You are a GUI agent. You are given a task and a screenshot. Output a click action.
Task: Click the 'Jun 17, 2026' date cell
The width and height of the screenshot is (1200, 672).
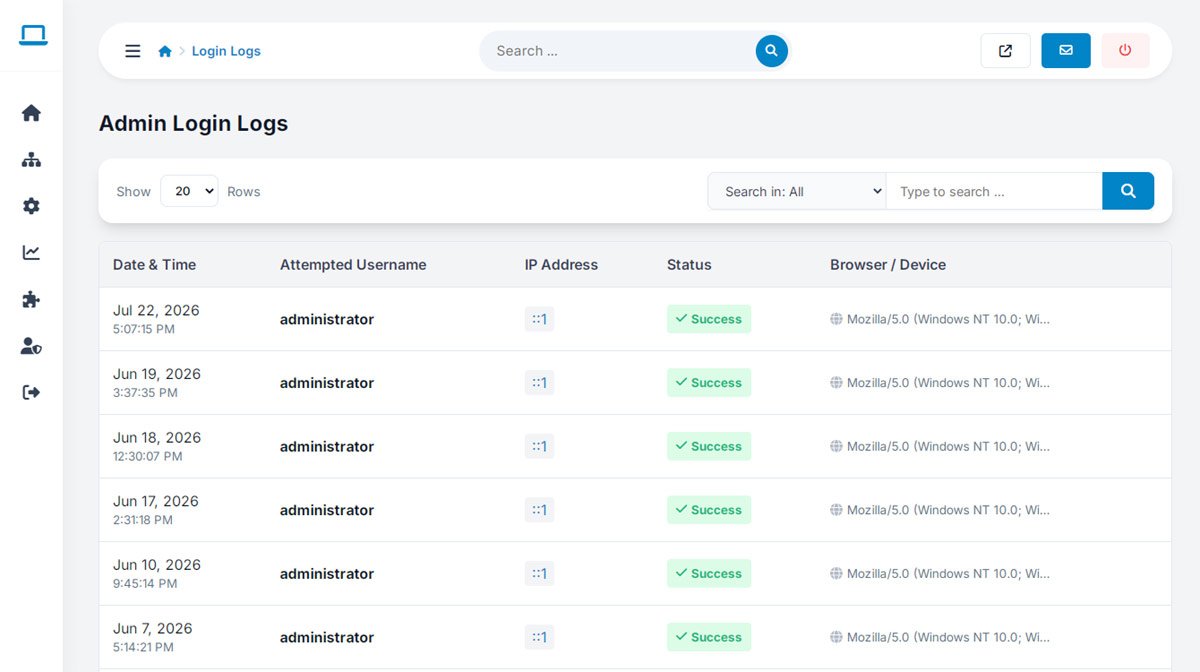coord(156,501)
